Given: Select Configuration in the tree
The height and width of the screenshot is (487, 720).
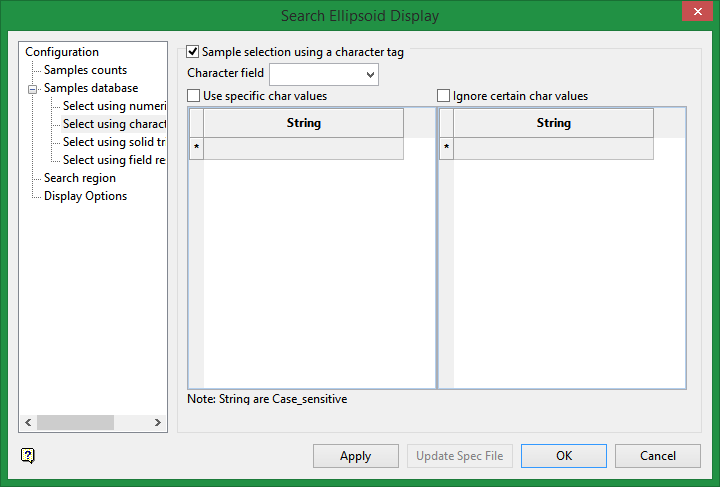Looking at the screenshot, I should tap(62, 52).
